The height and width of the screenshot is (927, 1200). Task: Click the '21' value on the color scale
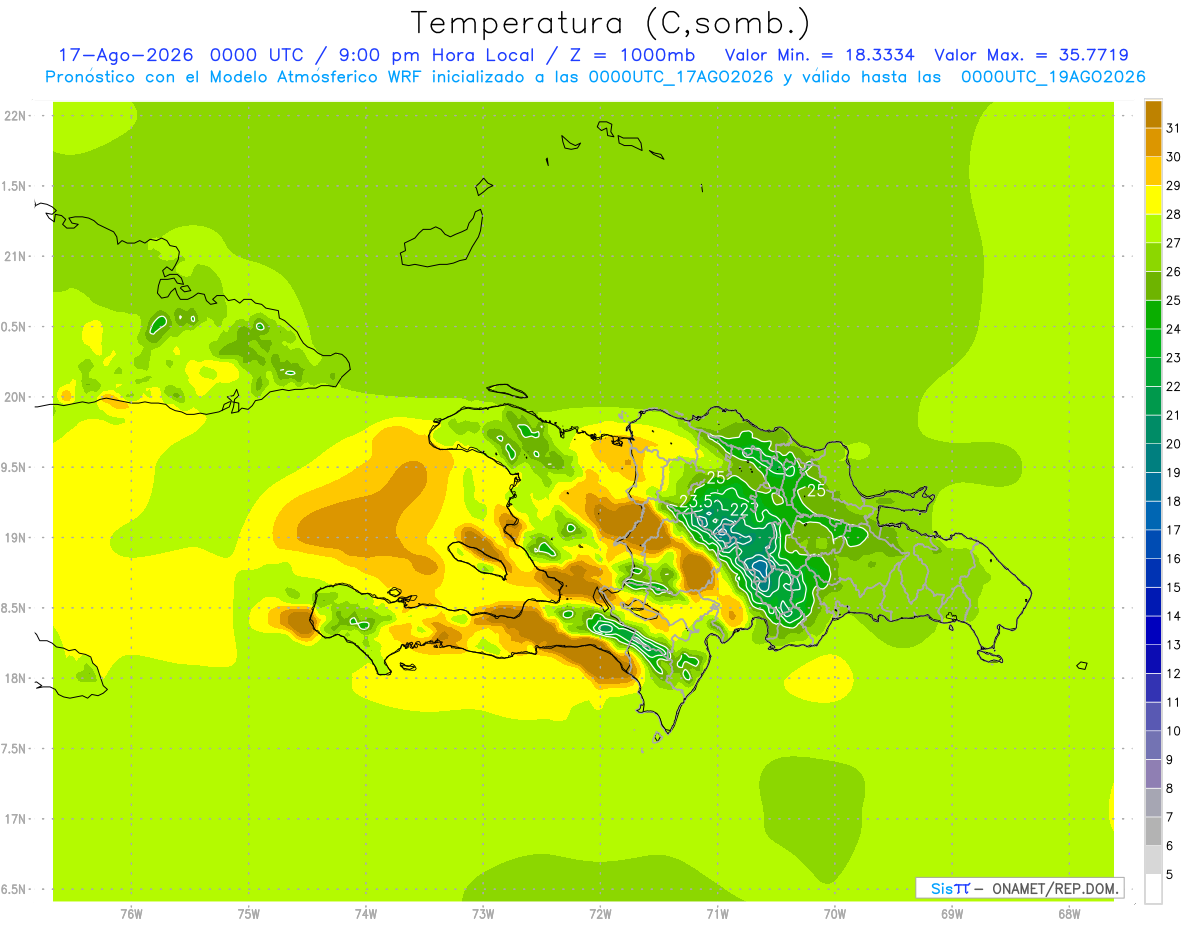[1174, 415]
